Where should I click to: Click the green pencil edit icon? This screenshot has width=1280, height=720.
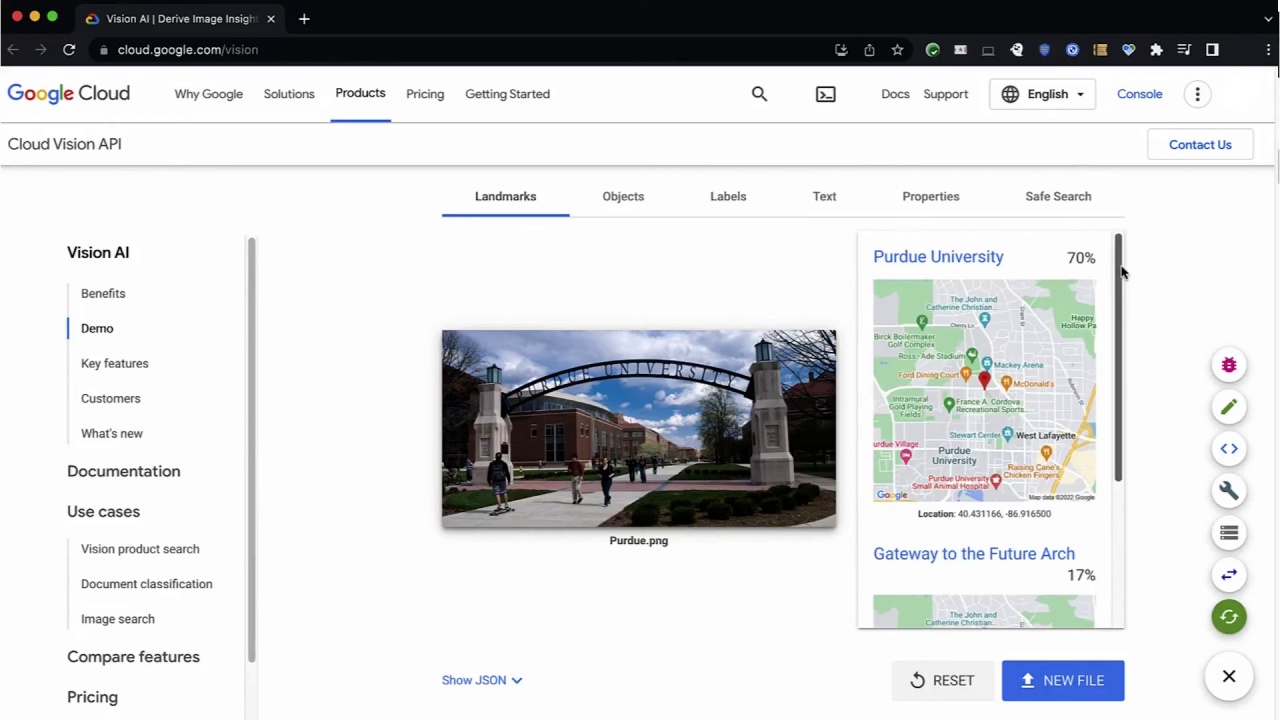1229,407
